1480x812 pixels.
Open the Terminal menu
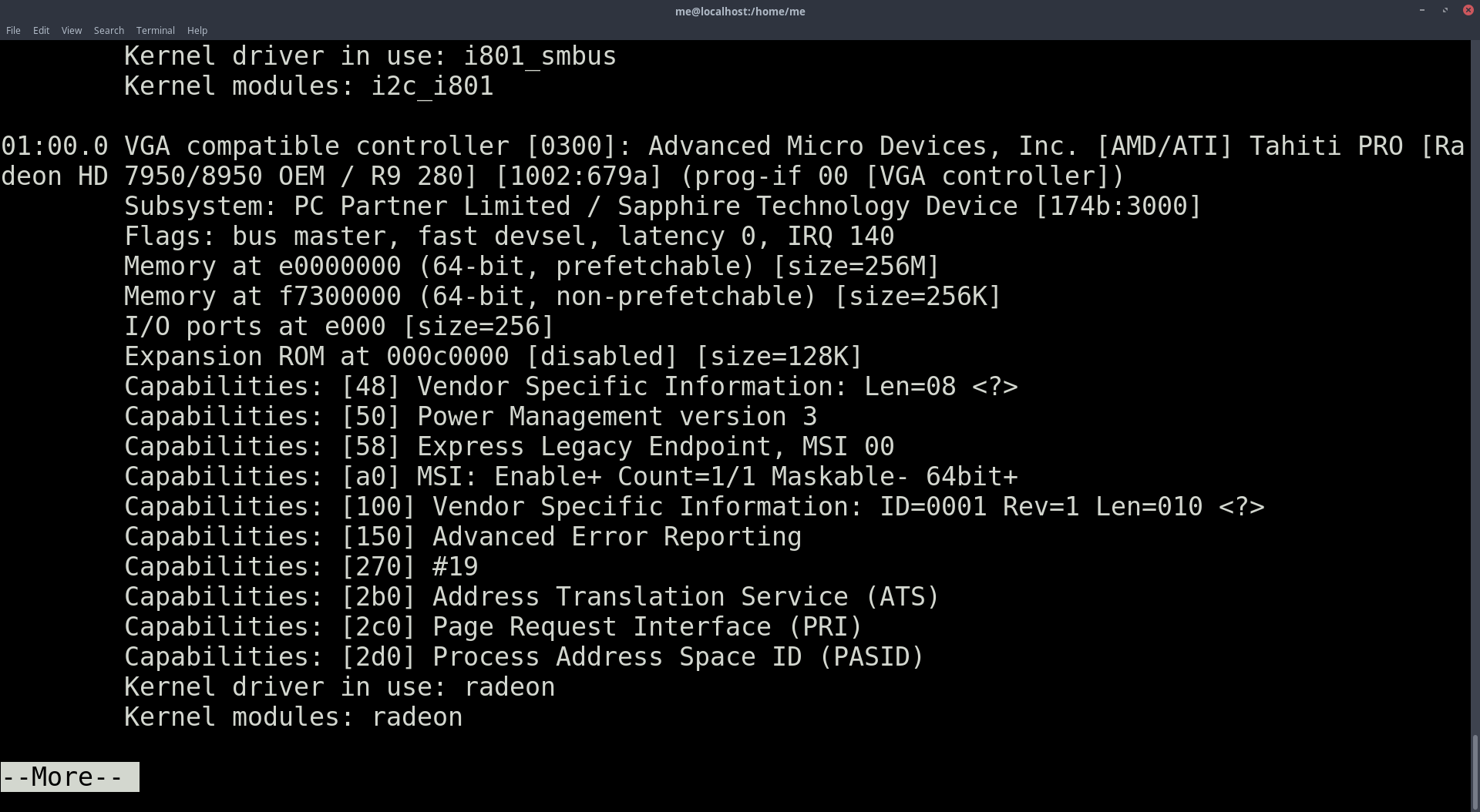(x=155, y=30)
